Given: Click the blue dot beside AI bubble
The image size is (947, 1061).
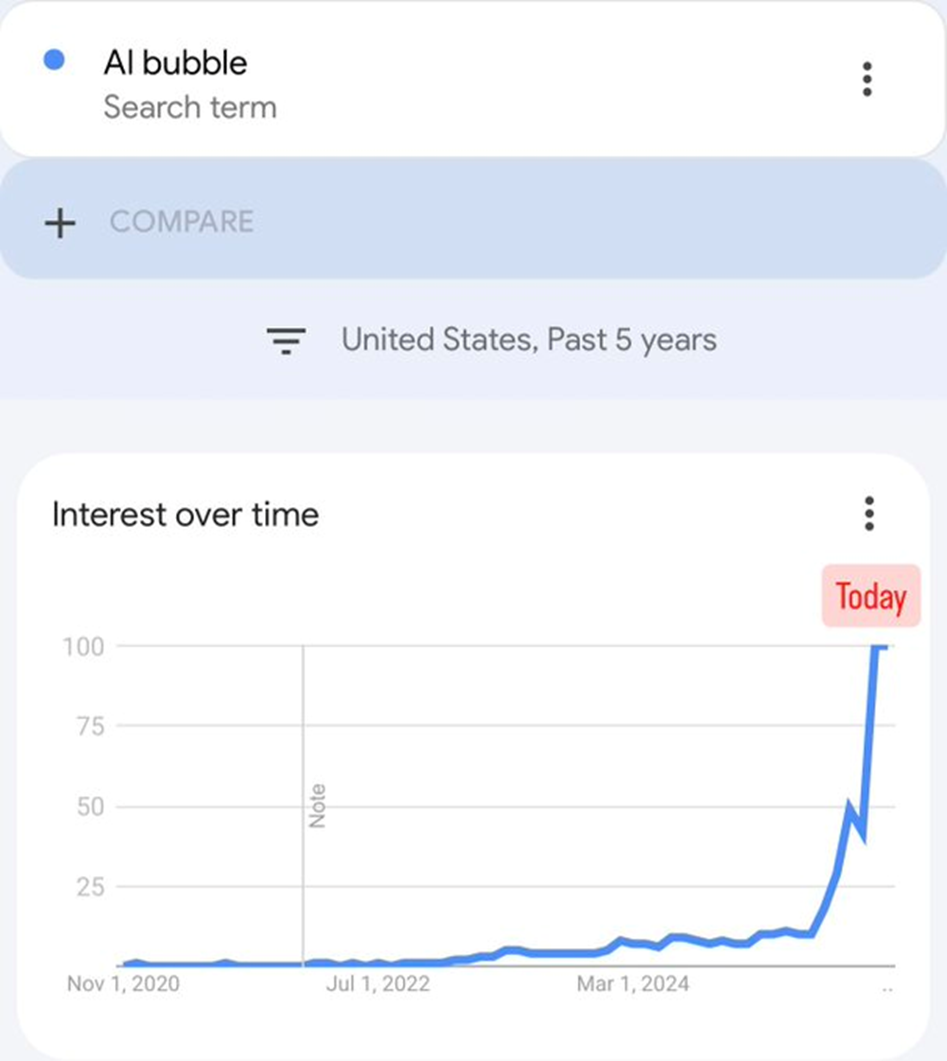Looking at the screenshot, I should coord(55,61).
